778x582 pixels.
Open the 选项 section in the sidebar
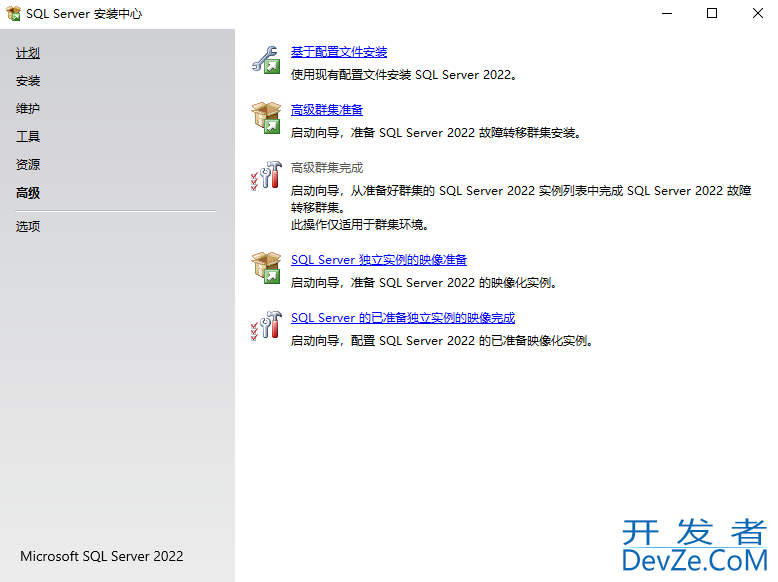tap(28, 227)
